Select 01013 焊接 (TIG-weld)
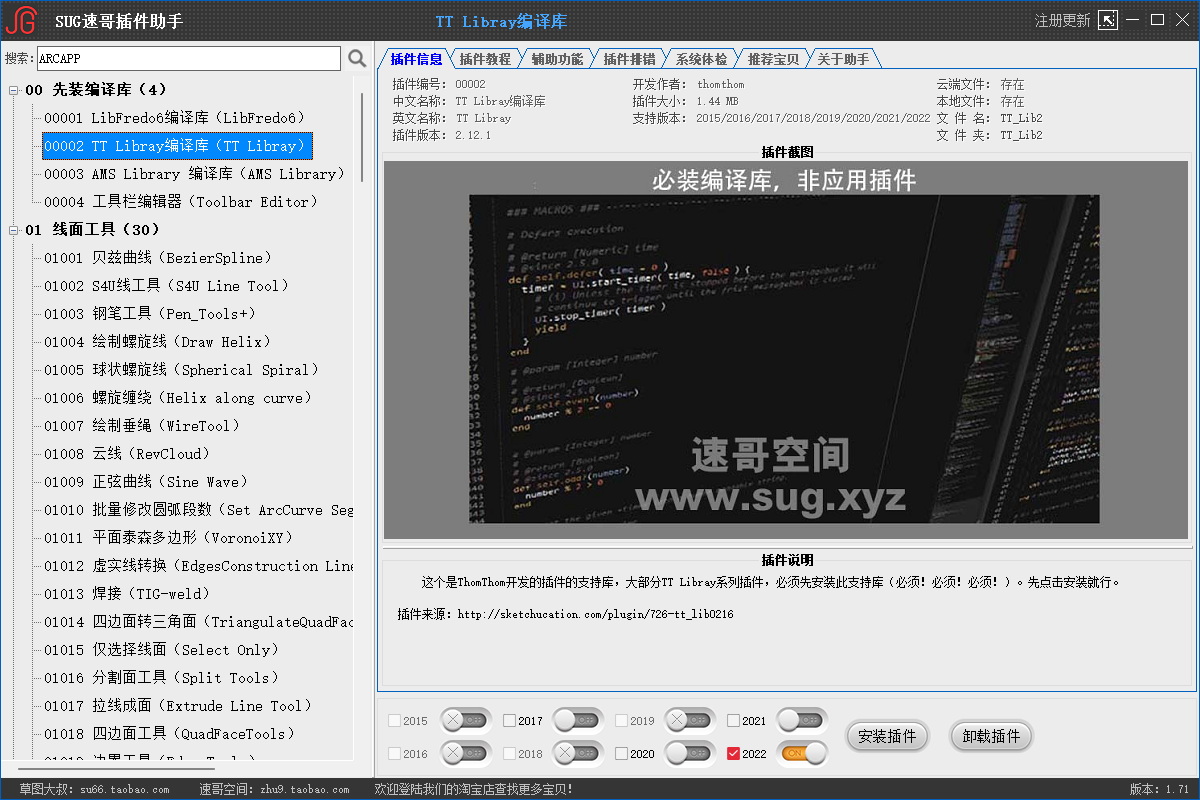 (x=127, y=594)
